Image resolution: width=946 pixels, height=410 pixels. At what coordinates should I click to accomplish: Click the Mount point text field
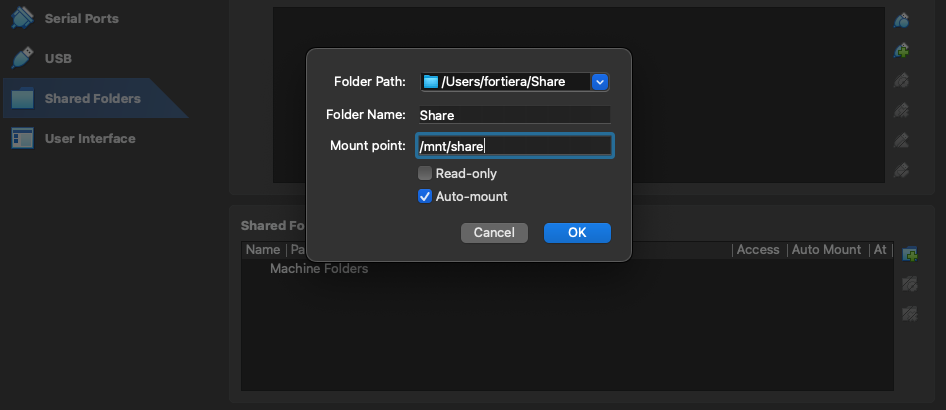[514, 146]
